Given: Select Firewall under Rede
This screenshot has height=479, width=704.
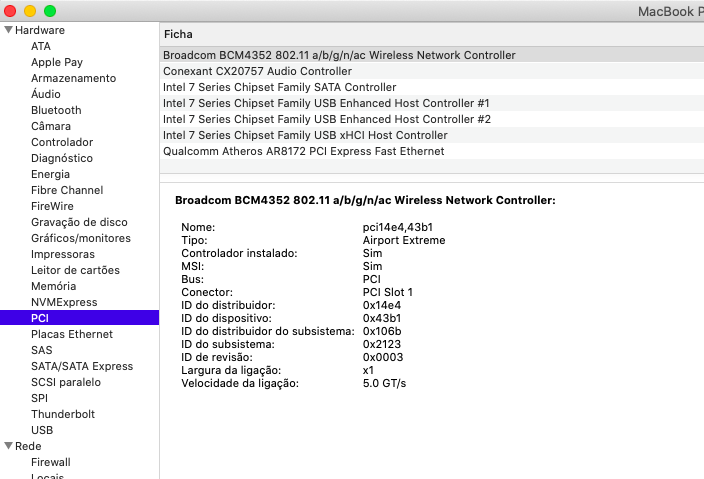Looking at the screenshot, I should point(51,462).
